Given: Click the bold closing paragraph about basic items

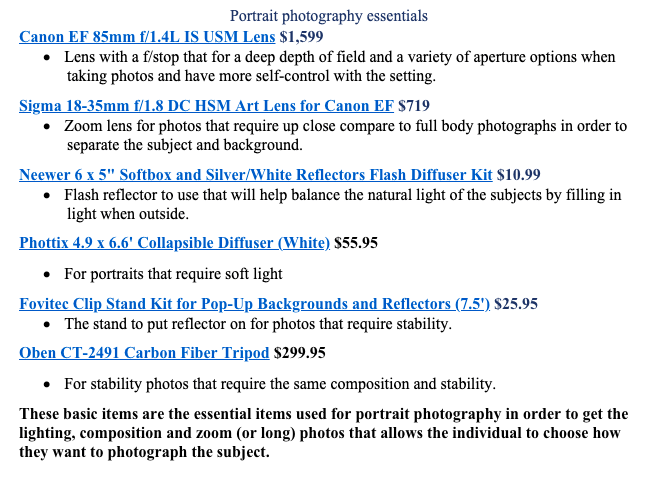Looking at the screenshot, I should pos(324,433).
